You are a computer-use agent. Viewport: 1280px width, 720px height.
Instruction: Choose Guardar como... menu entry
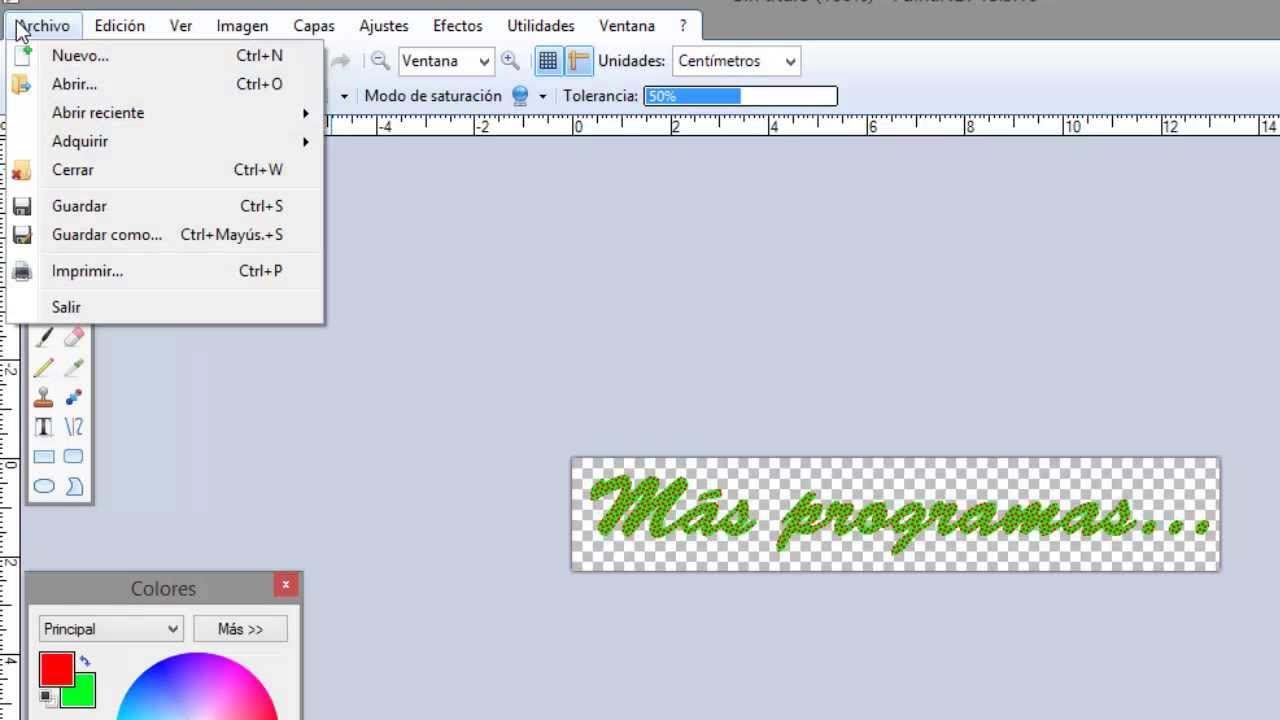167,235
